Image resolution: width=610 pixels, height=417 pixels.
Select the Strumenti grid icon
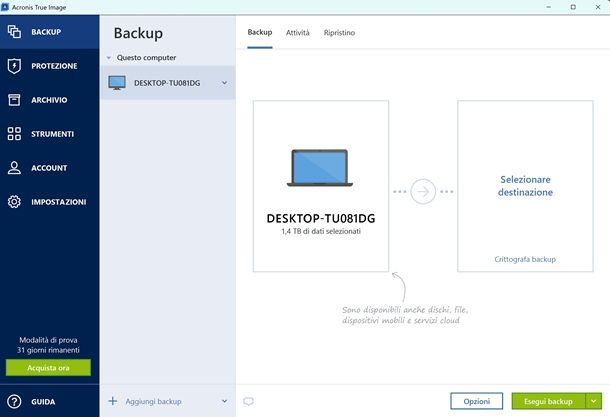(14, 134)
